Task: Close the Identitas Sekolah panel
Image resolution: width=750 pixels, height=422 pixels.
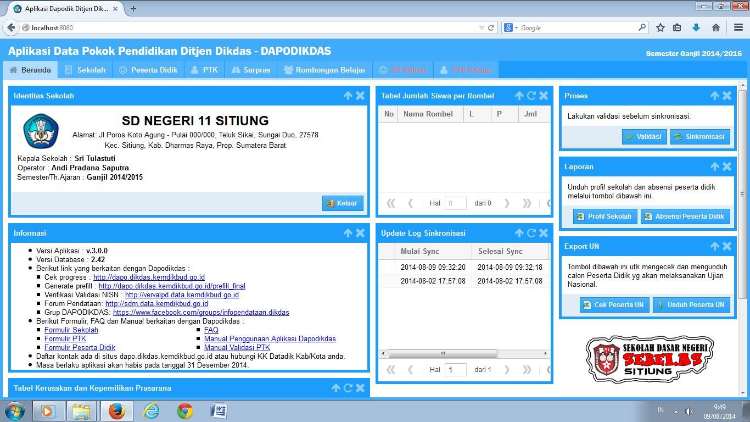Action: 360,96
